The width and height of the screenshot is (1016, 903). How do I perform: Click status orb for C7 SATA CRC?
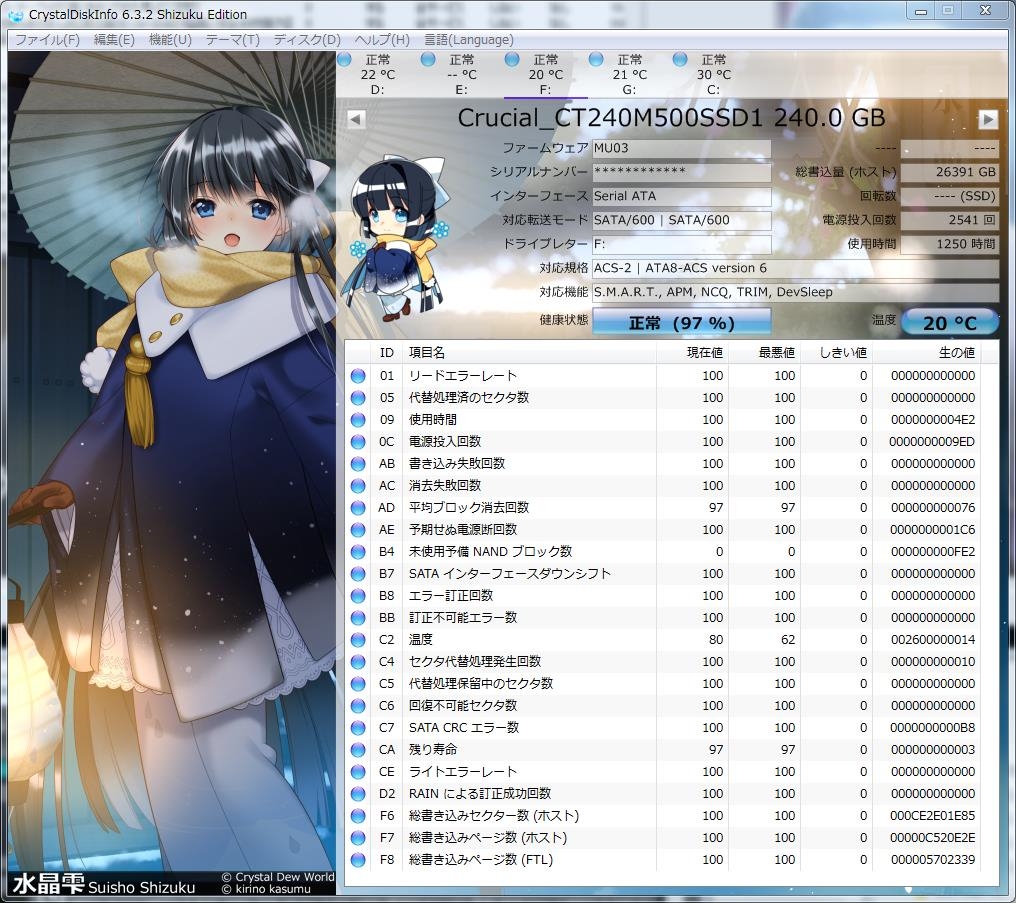[358, 728]
